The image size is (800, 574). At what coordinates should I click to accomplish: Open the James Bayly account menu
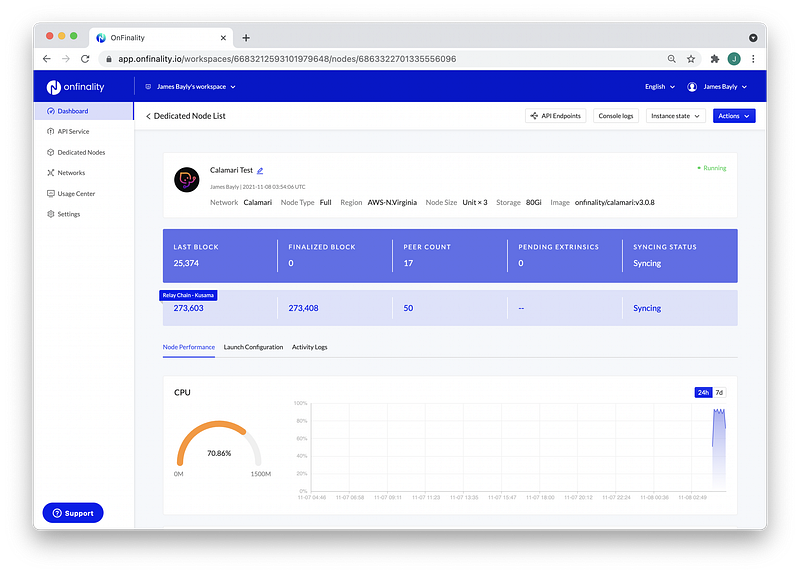click(724, 87)
